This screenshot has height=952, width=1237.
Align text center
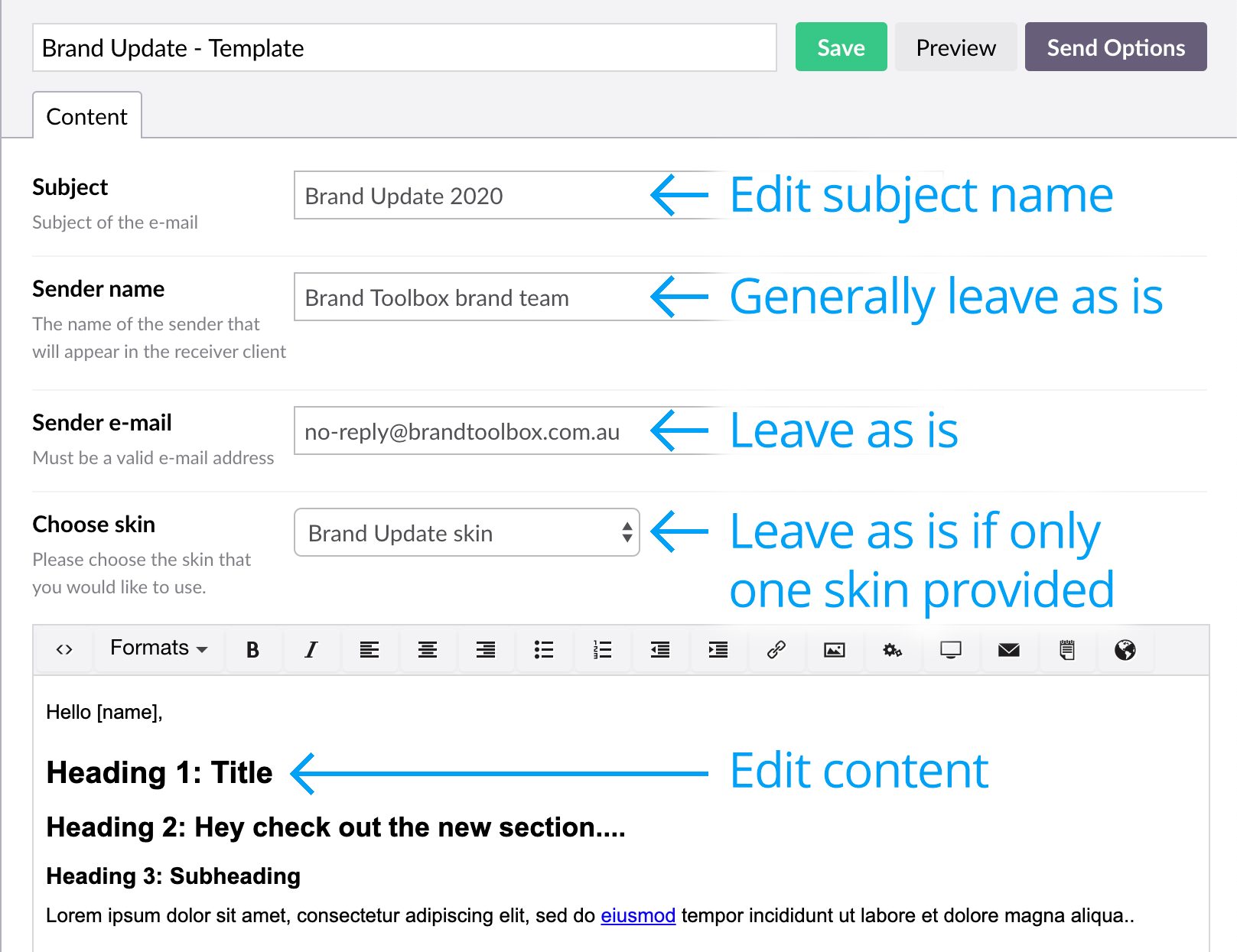428,650
